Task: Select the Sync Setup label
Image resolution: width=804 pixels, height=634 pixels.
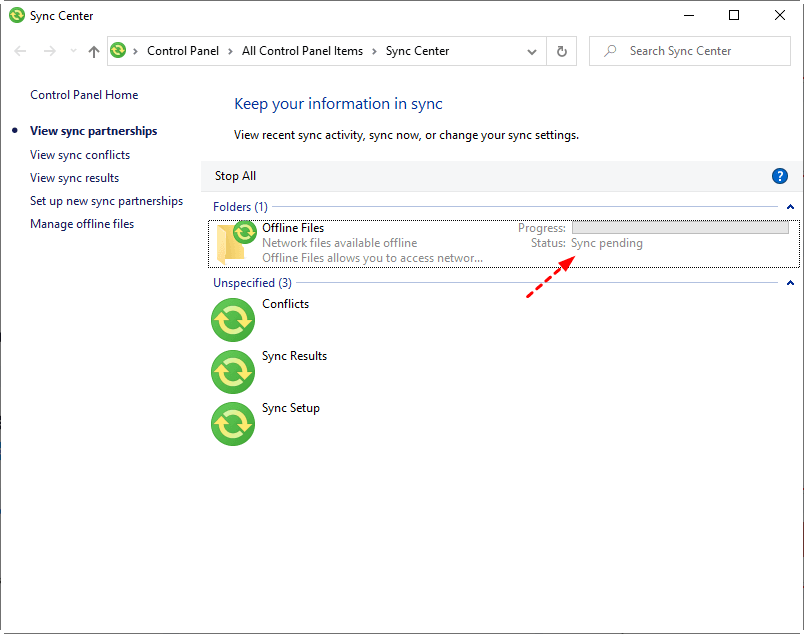Action: (x=291, y=408)
